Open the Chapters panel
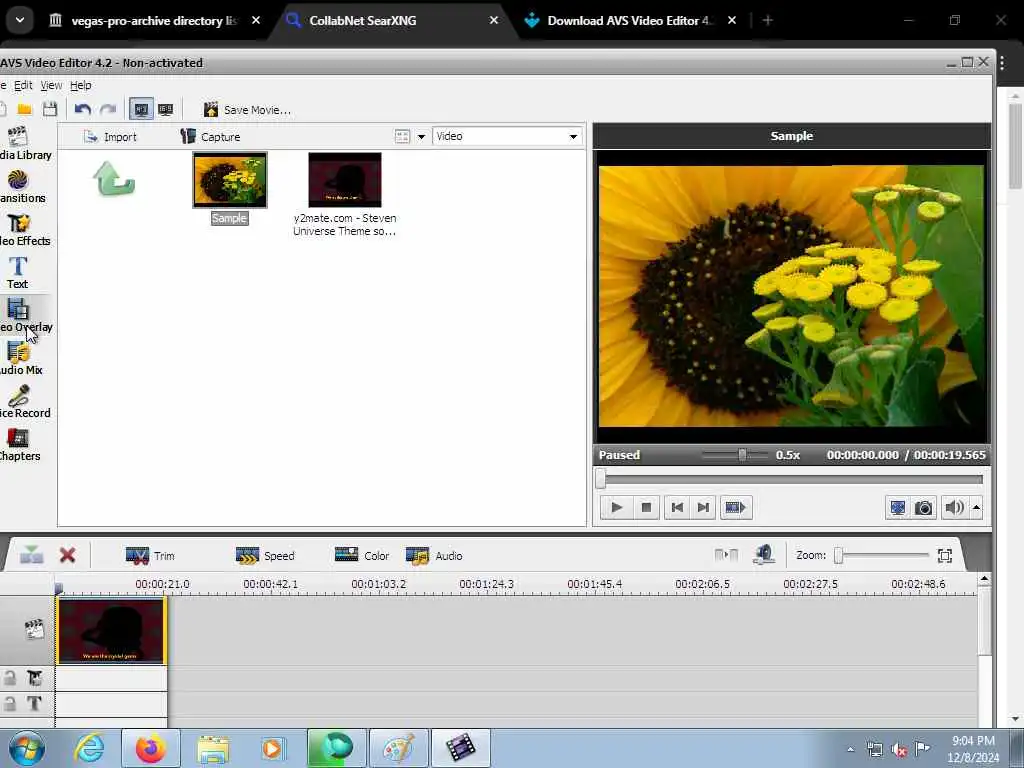The image size is (1024, 768). pyautogui.click(x=20, y=445)
